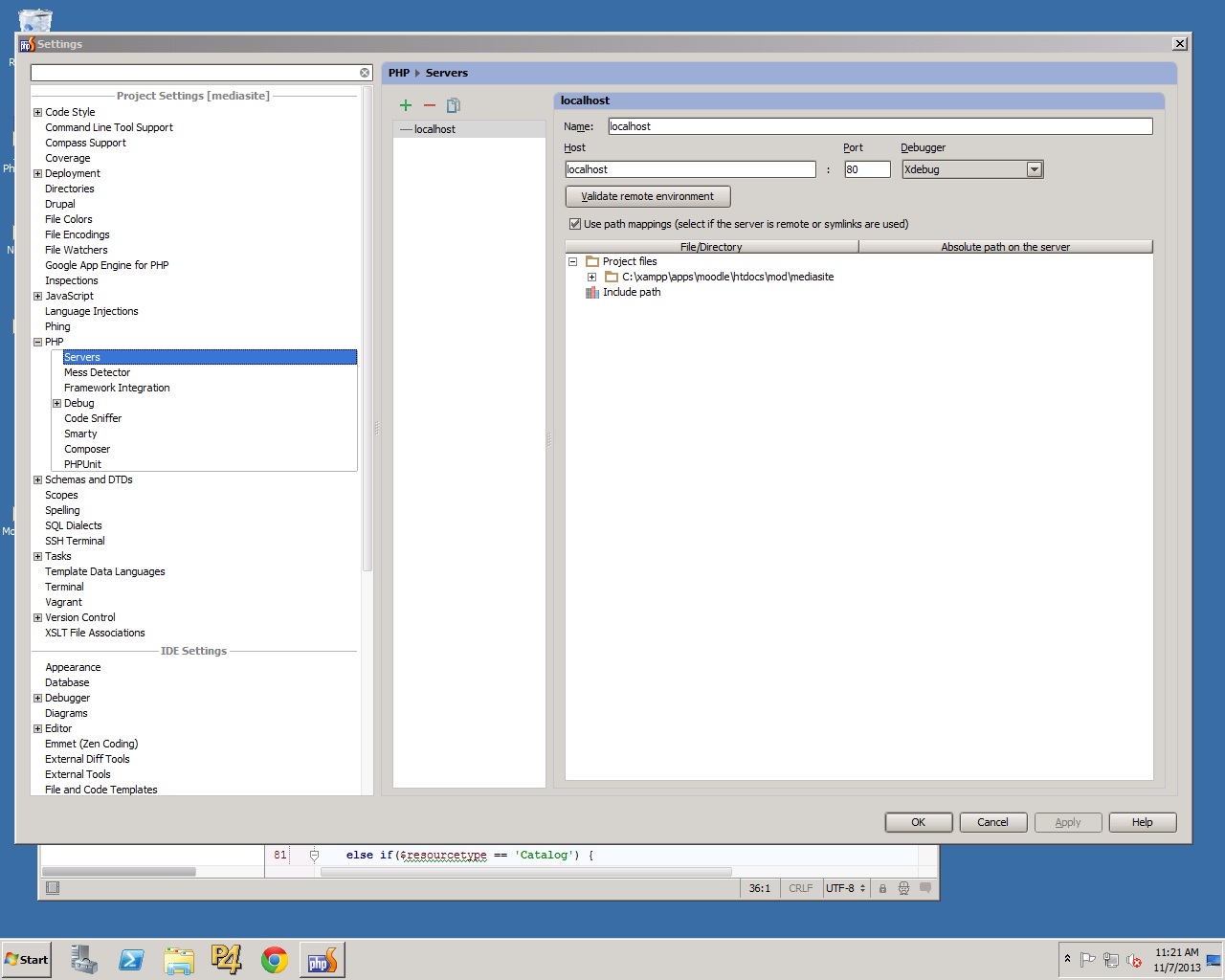Image resolution: width=1225 pixels, height=980 pixels.
Task: Open Windows Explorer from the taskbar
Action: 179,959
